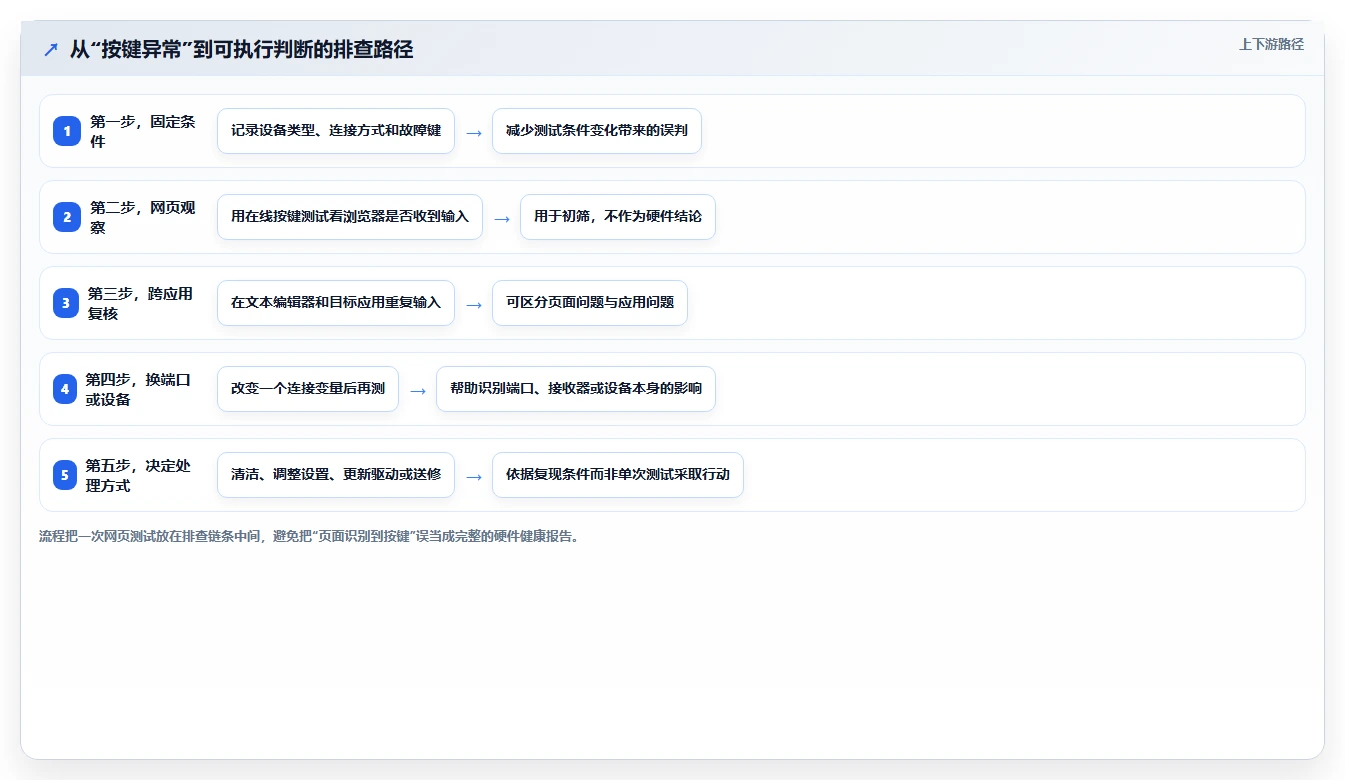This screenshot has width=1345, height=780.
Task: Click the step 4 number badge
Action: click(65, 389)
